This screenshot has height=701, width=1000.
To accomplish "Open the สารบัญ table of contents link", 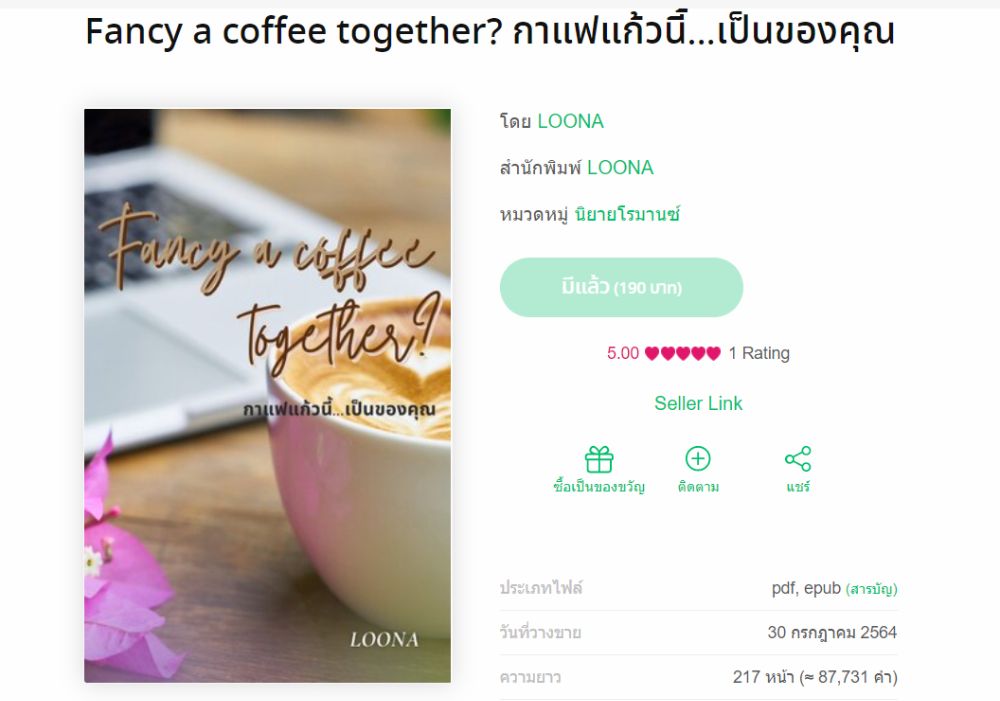I will (871, 589).
